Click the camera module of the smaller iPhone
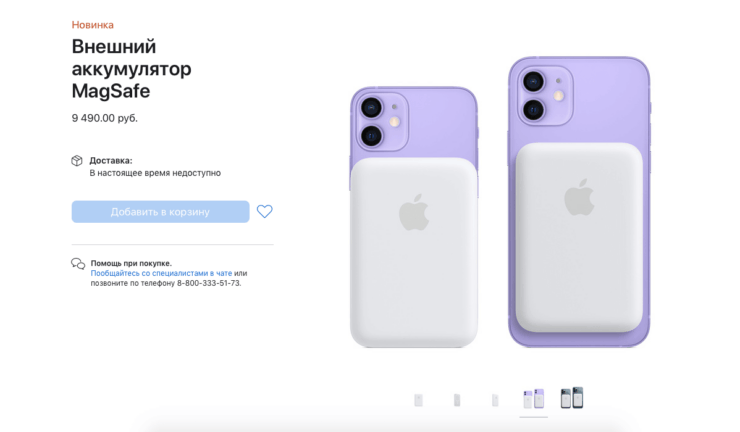This screenshot has height=432, width=740. (381, 121)
